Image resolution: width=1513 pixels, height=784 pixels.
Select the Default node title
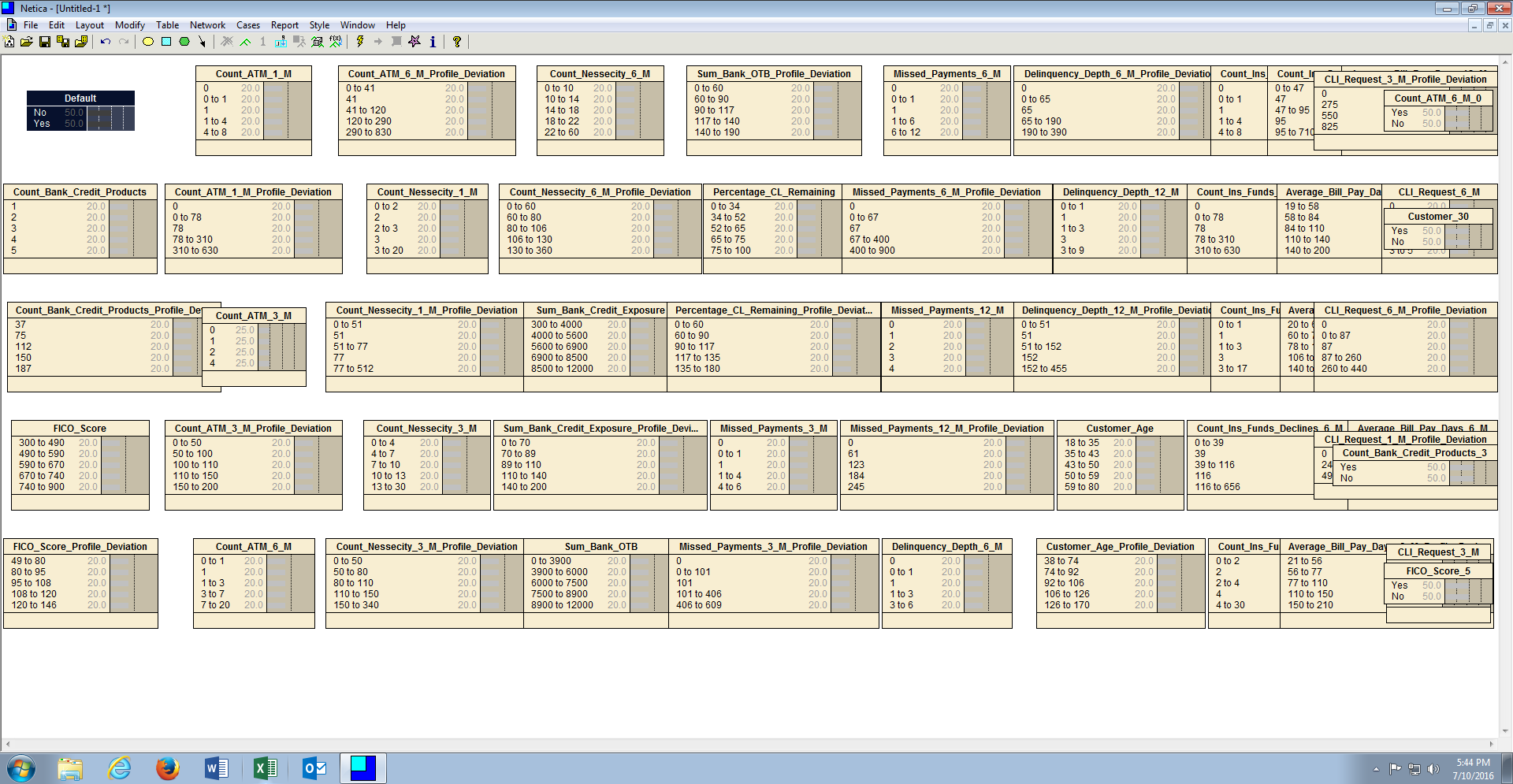(x=80, y=98)
